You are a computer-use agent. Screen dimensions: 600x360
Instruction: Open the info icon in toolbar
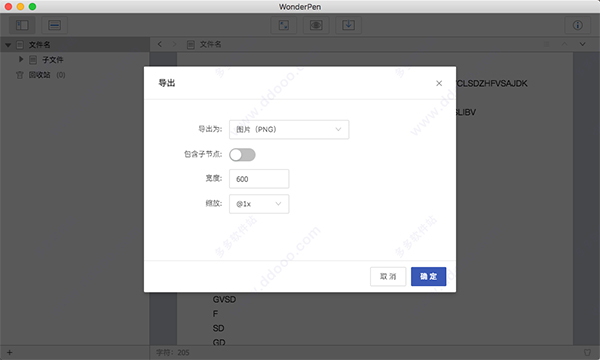577,25
